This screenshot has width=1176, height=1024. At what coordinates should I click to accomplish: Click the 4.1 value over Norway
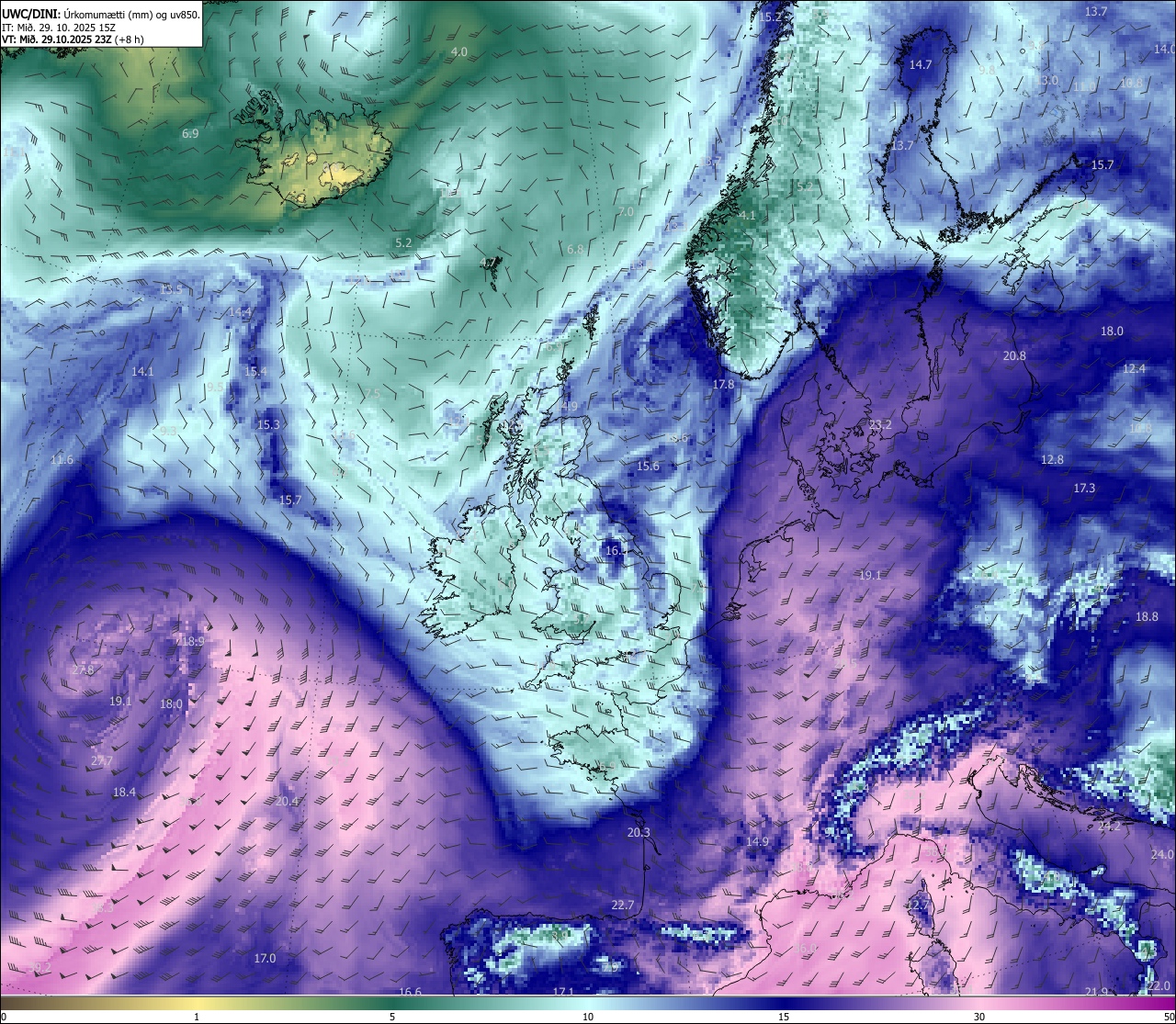click(747, 216)
